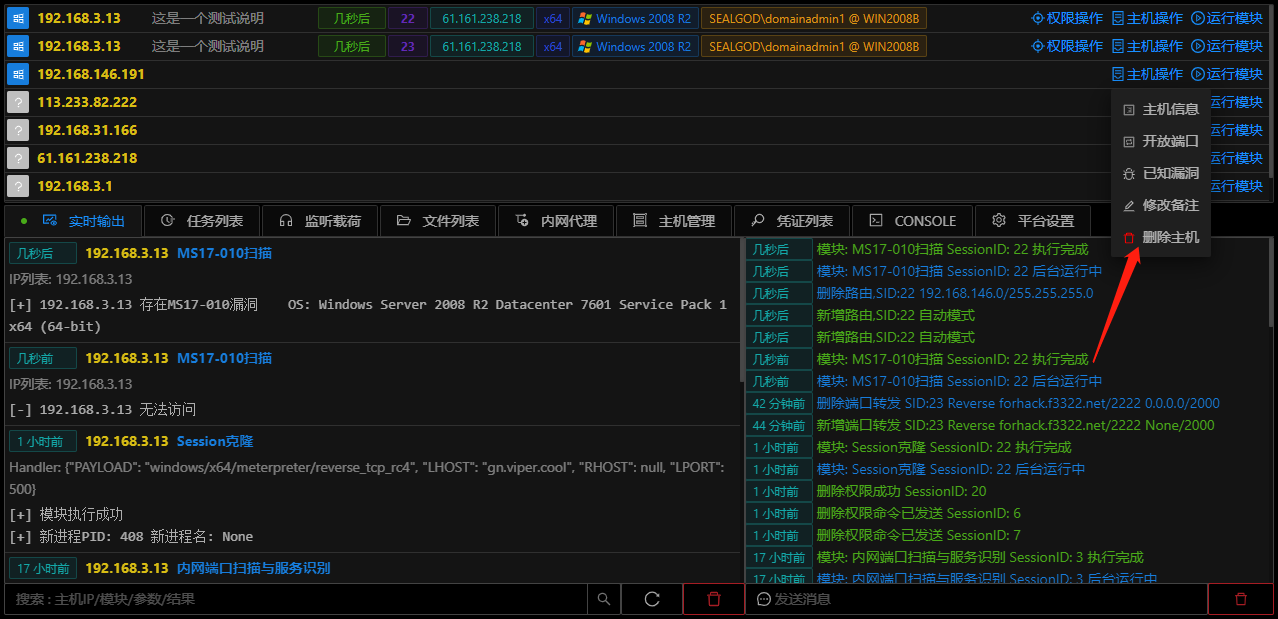Click the x64 tag on session 22 row

pyautogui.click(x=553, y=18)
